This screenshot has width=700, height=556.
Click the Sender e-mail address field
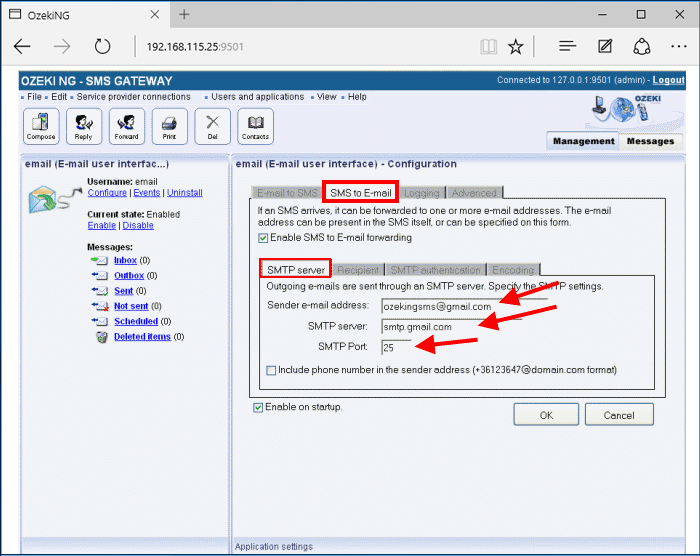point(464,306)
